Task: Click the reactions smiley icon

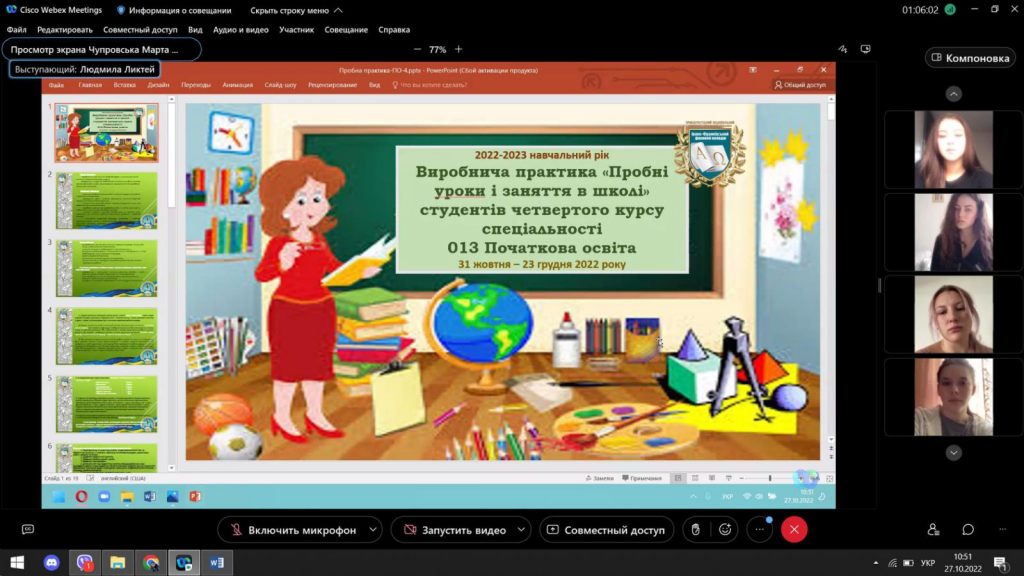Action: tap(725, 529)
